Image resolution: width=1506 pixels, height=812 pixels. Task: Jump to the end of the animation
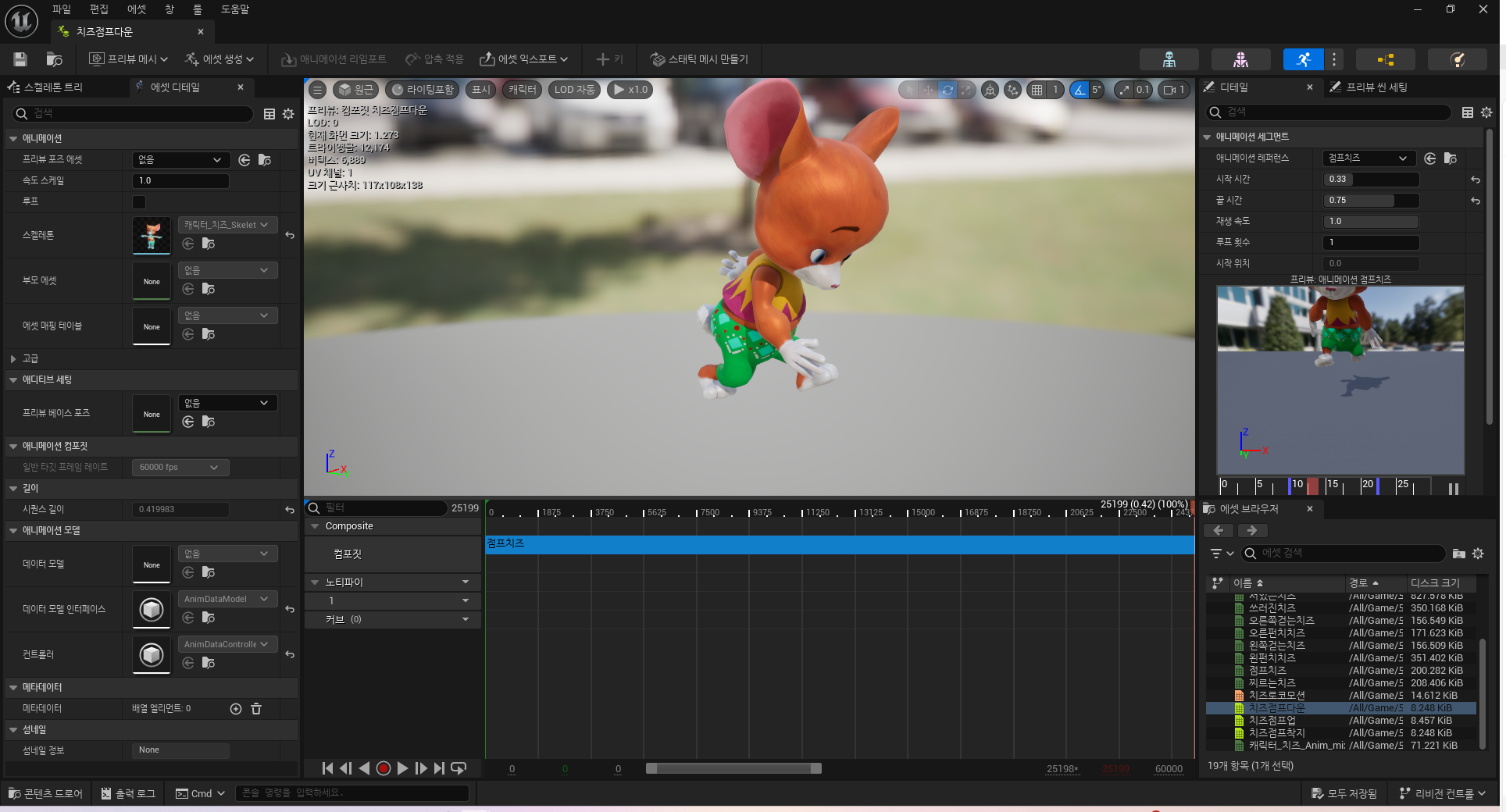pos(440,768)
